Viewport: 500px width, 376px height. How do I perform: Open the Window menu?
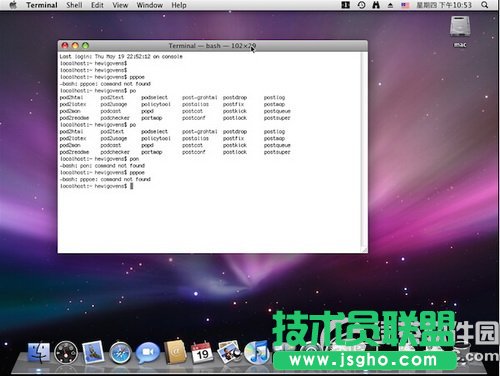point(150,5)
